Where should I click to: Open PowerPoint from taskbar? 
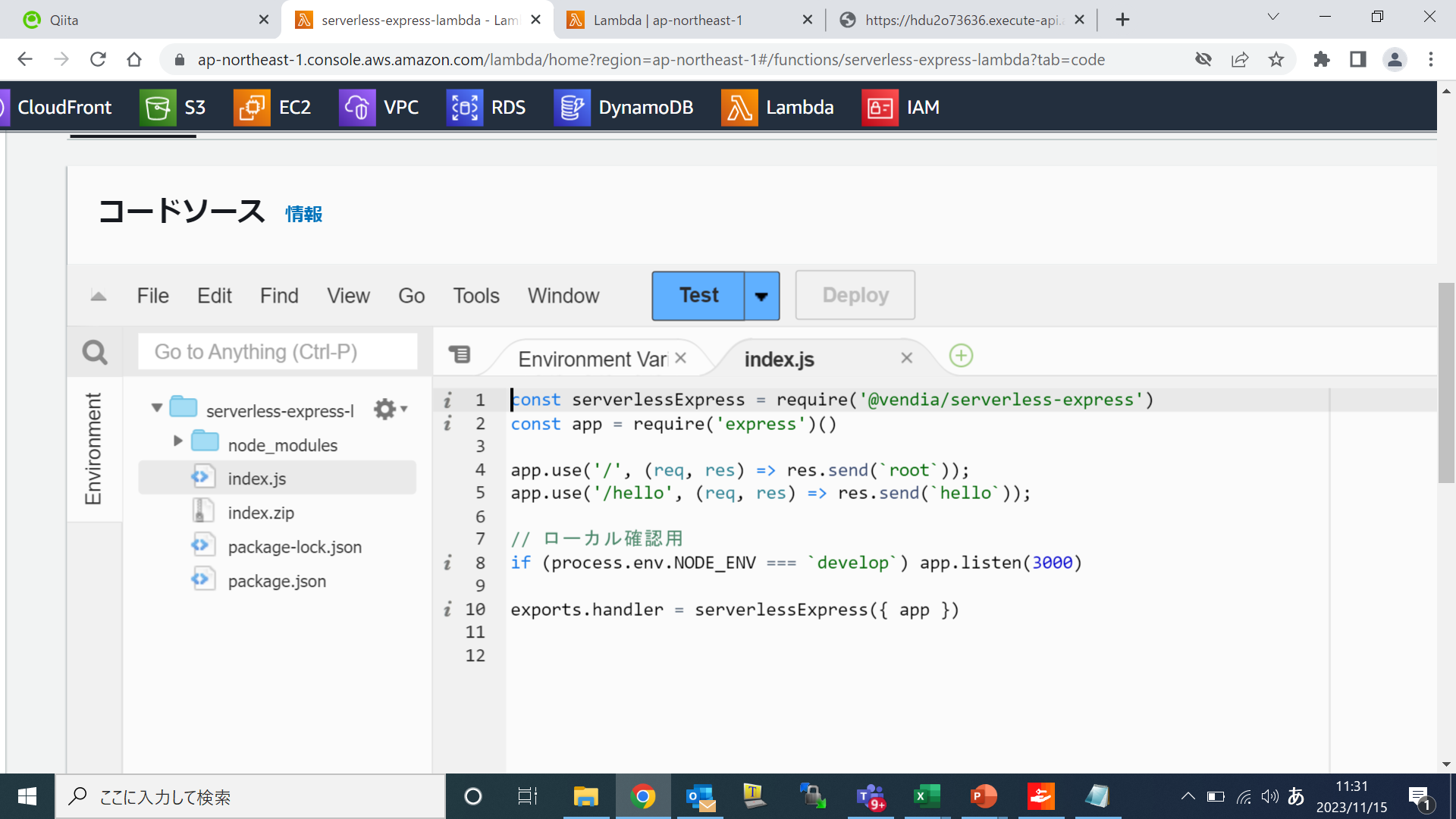click(x=984, y=796)
